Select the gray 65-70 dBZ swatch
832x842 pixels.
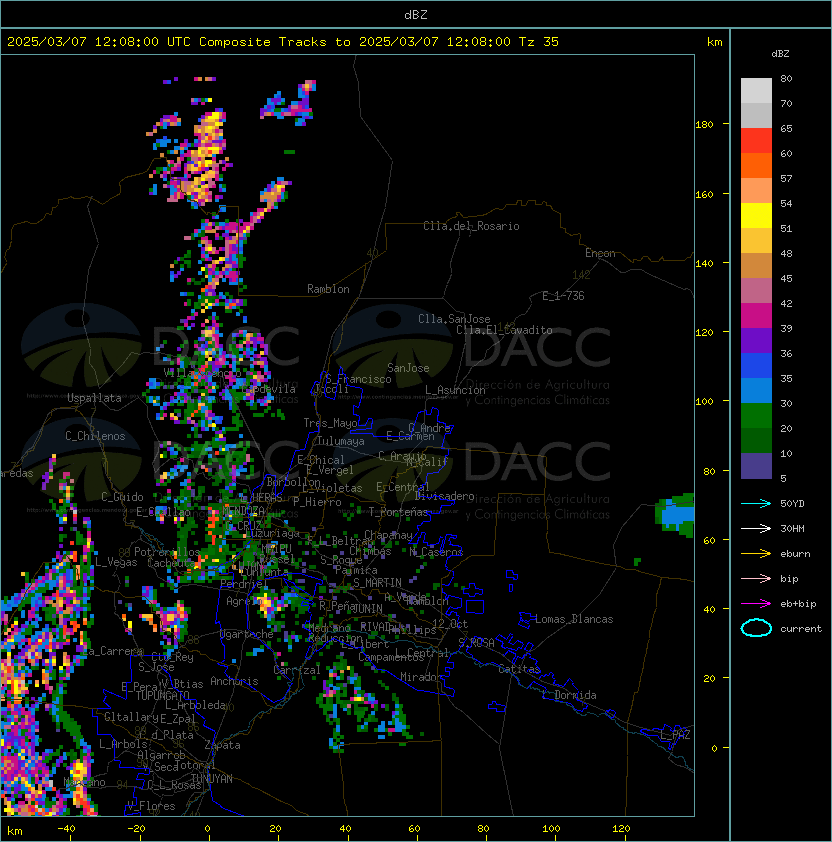click(x=756, y=115)
